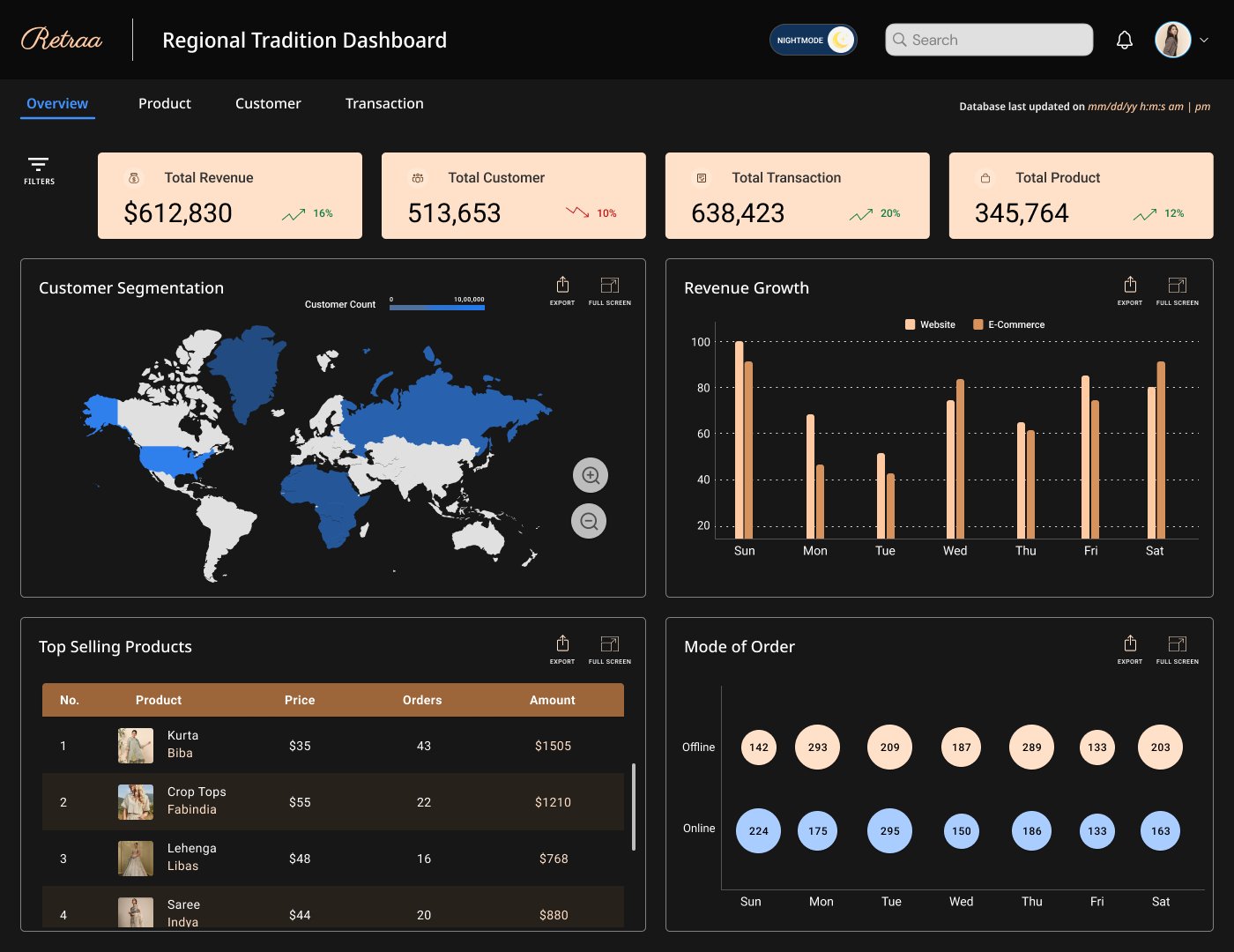
Task: Toggle the E-Commerce legend series
Action: (x=1008, y=325)
